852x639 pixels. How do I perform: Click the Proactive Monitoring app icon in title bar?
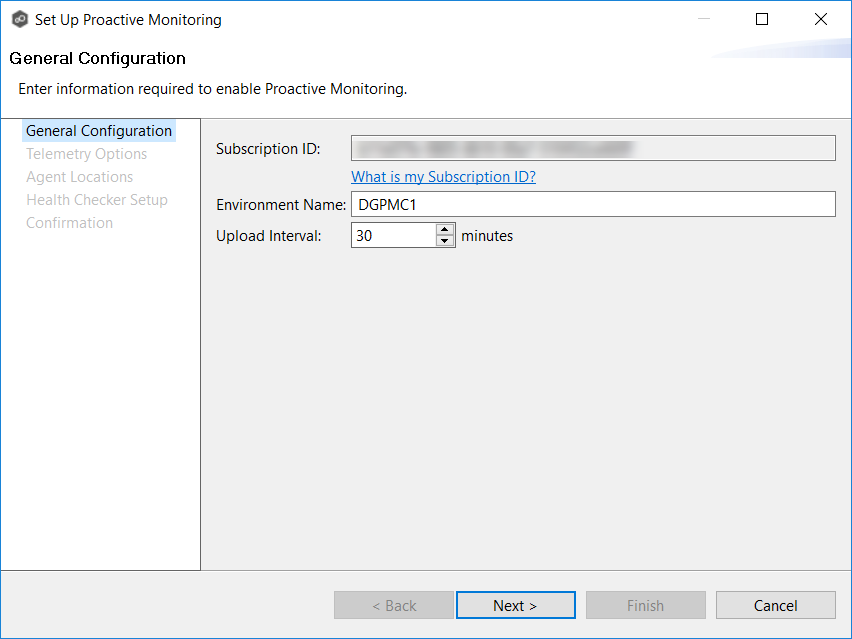tap(19, 19)
